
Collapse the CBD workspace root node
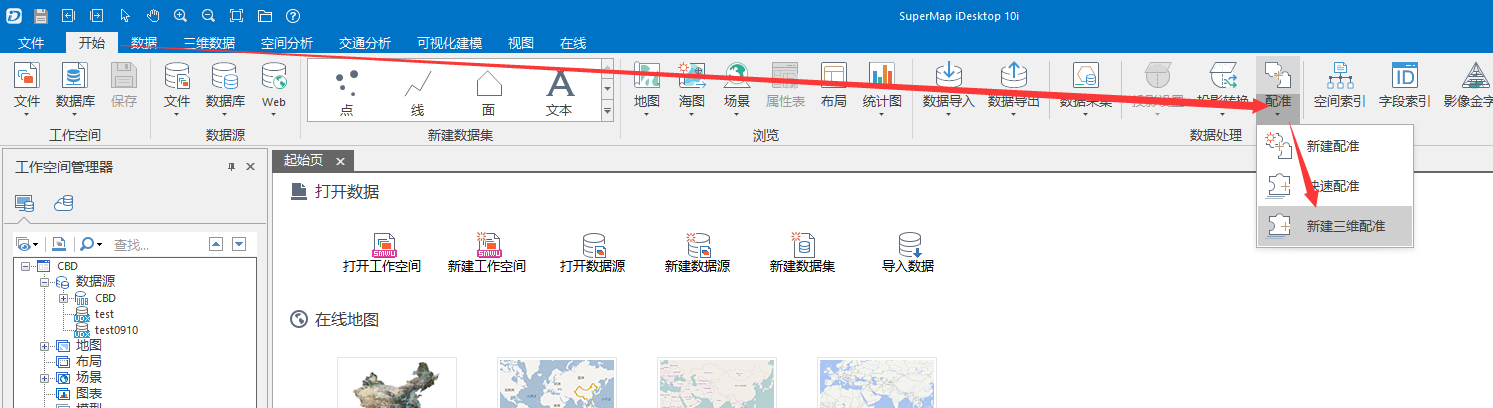(x=25, y=266)
